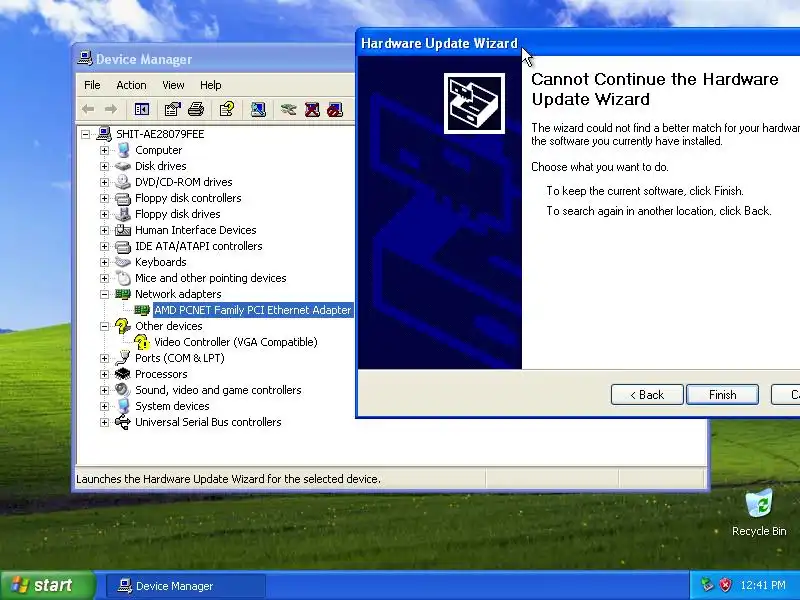Viewport: 800px width, 600px height.
Task: Click the Sound, video and game controllers icon
Action: pyautogui.click(x=123, y=390)
